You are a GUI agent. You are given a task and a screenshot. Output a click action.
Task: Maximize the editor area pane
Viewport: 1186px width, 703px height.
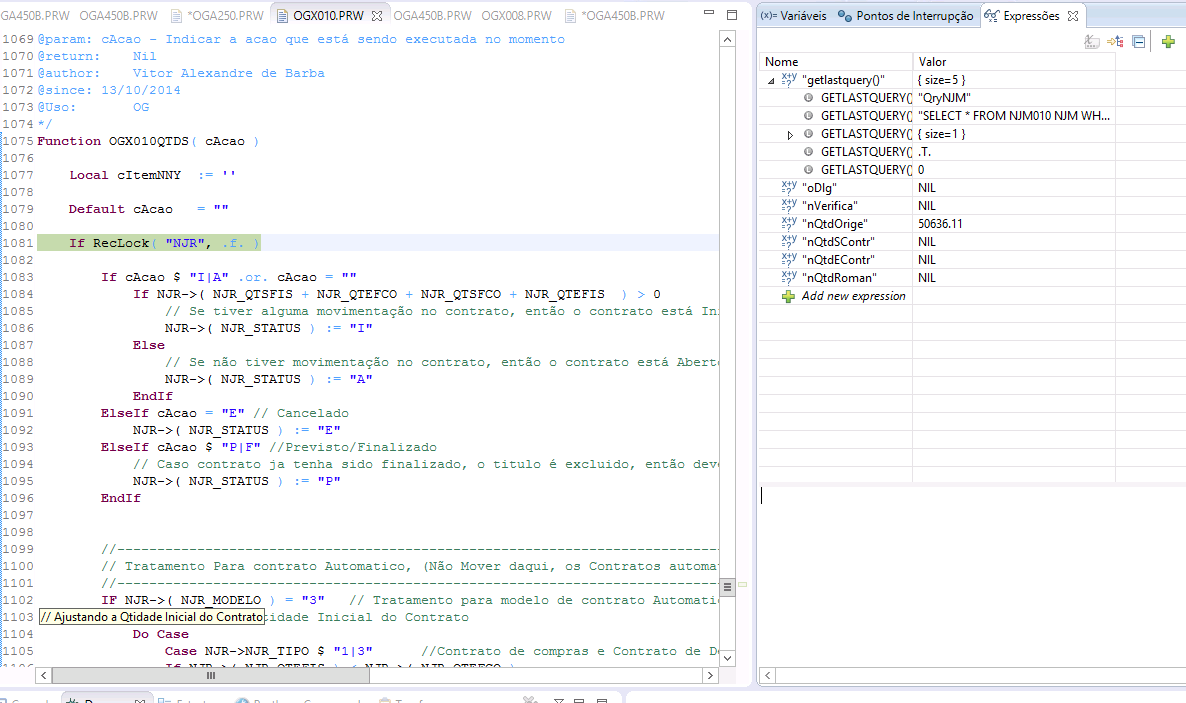point(731,16)
